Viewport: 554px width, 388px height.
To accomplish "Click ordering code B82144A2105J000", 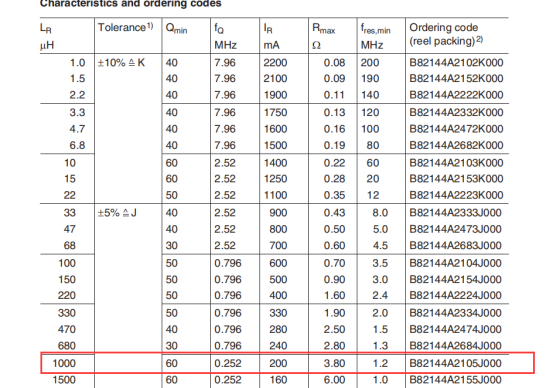I will pos(455,363).
